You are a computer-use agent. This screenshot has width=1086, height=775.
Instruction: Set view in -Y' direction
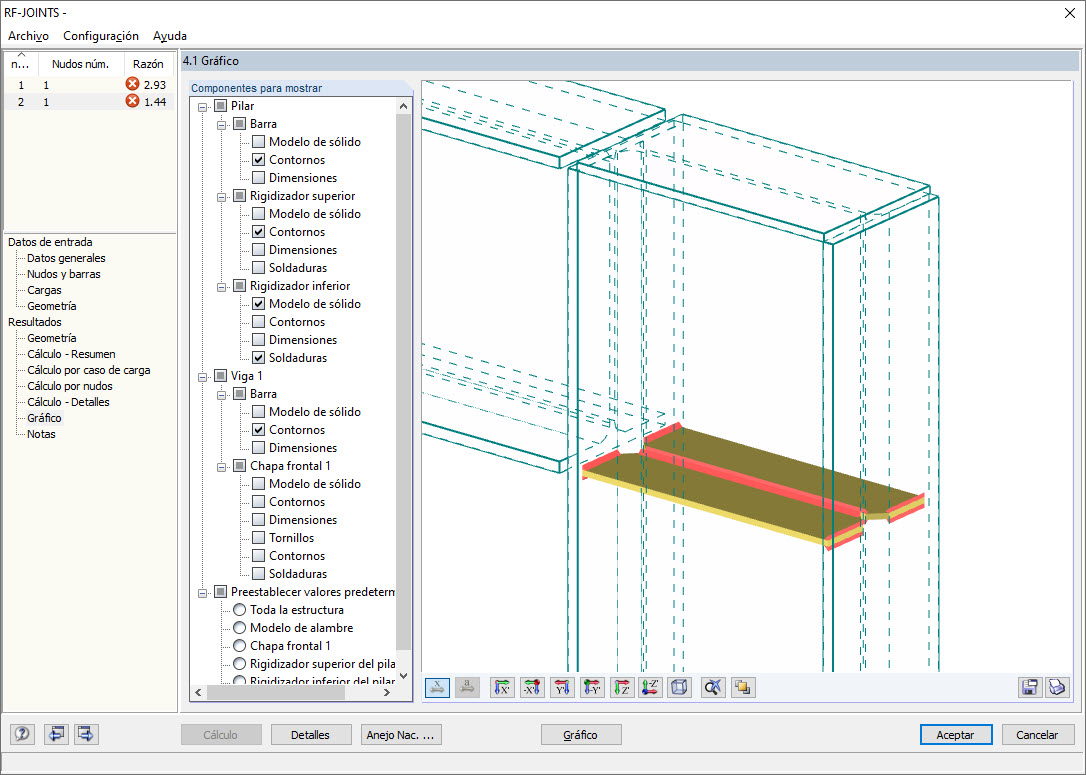click(592, 688)
